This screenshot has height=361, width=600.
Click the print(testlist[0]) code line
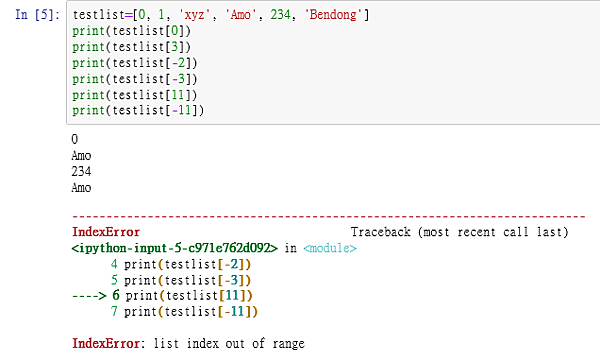(131, 31)
